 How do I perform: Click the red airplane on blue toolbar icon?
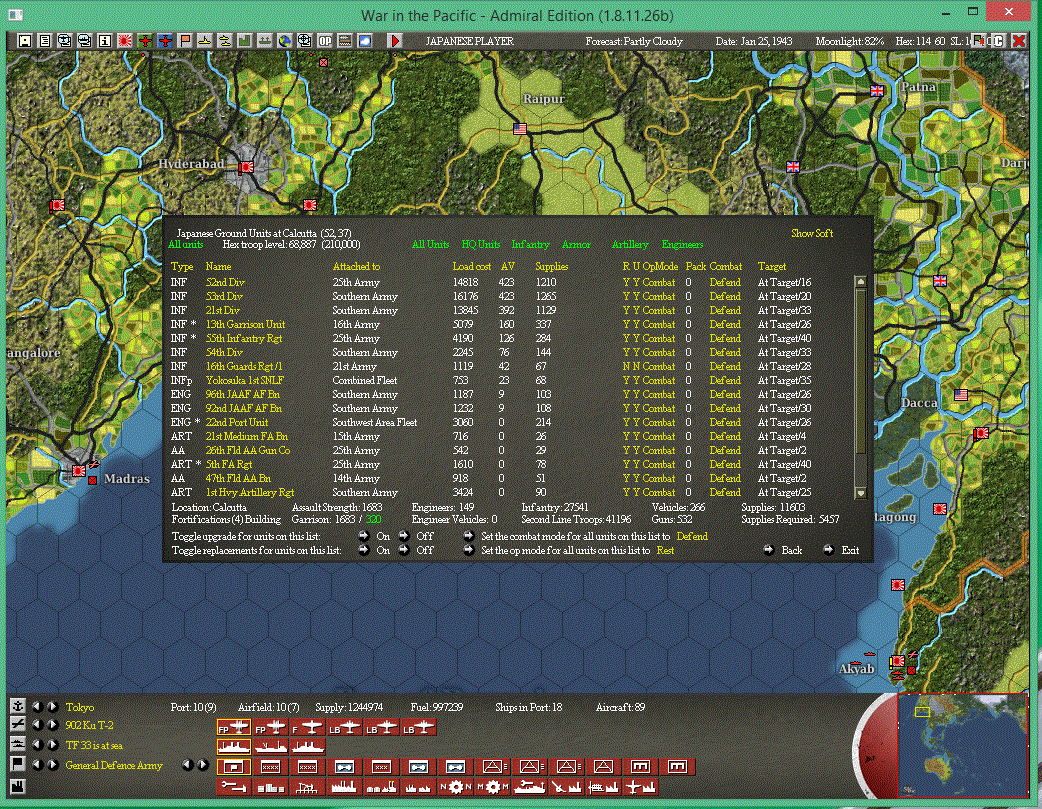(165, 41)
